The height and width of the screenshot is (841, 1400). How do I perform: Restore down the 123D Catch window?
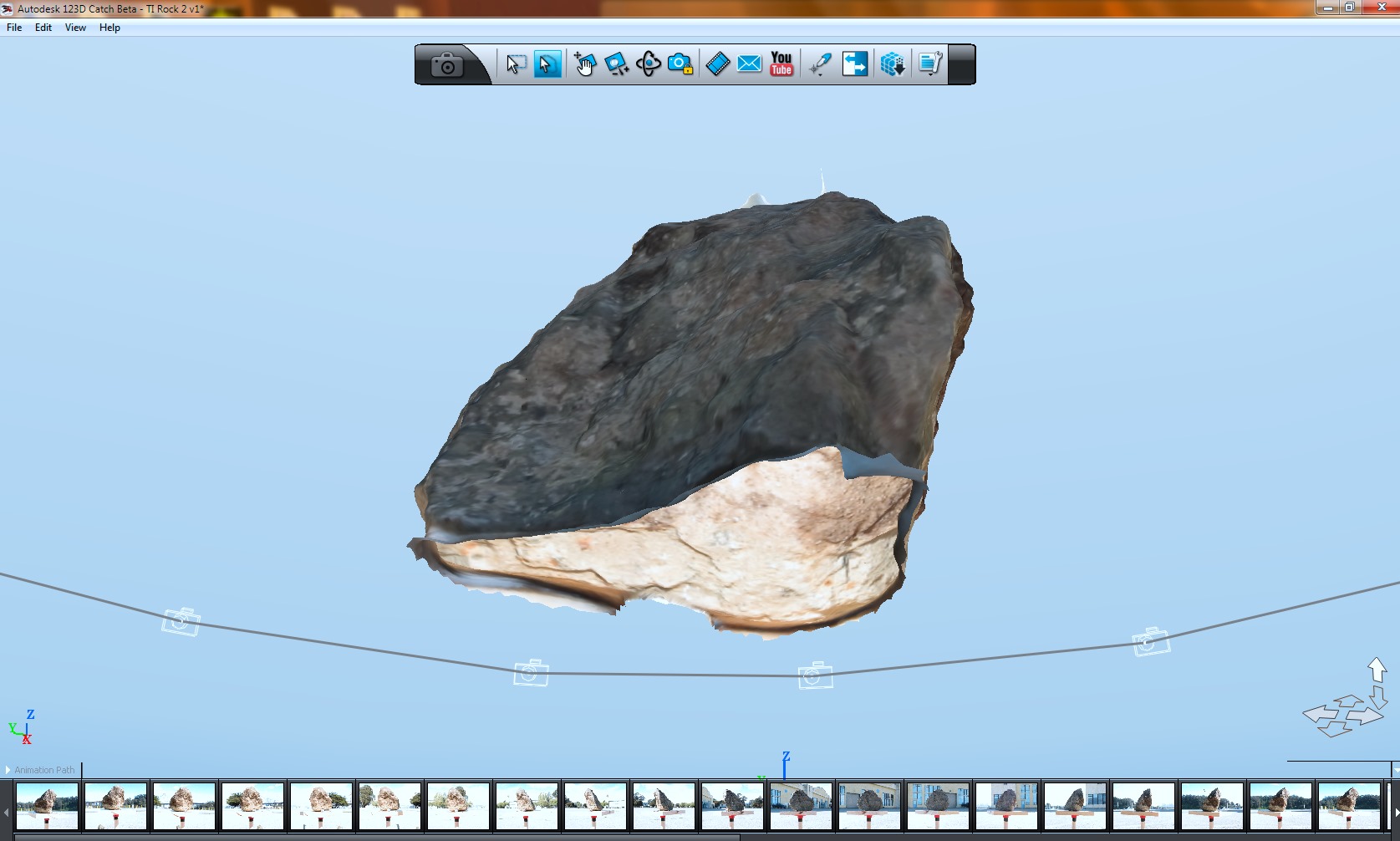1350,8
